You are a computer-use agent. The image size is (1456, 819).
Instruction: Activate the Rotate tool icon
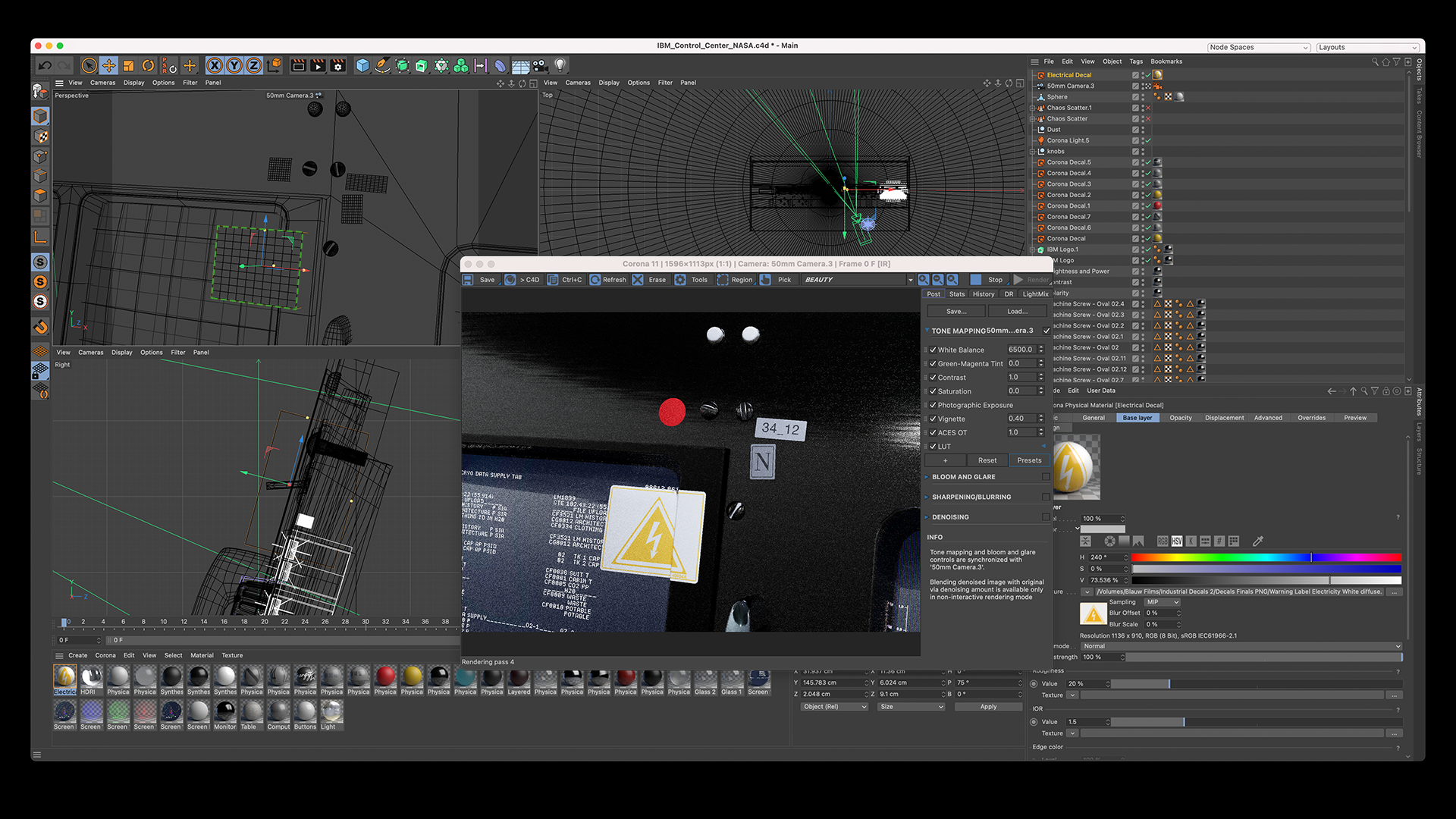pos(149,66)
